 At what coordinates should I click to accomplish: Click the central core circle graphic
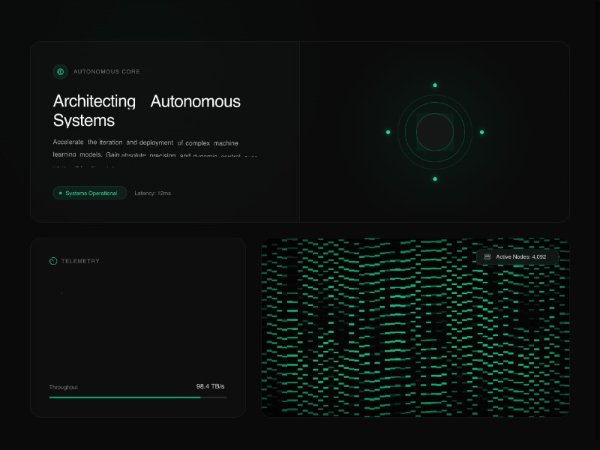tap(434, 132)
